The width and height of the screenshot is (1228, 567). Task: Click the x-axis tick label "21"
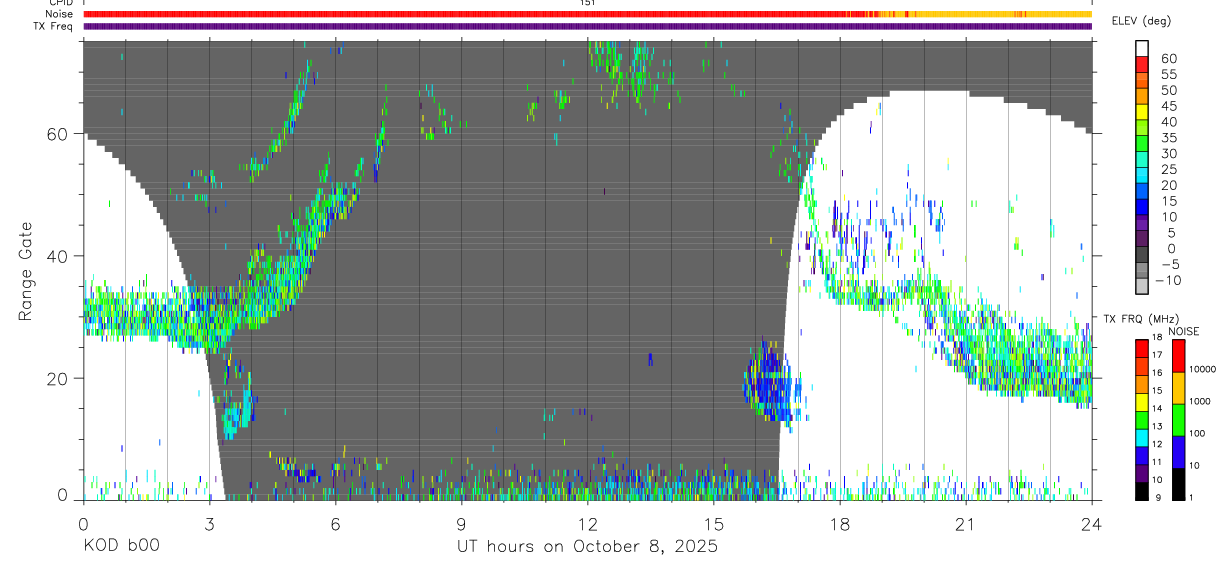click(x=965, y=523)
